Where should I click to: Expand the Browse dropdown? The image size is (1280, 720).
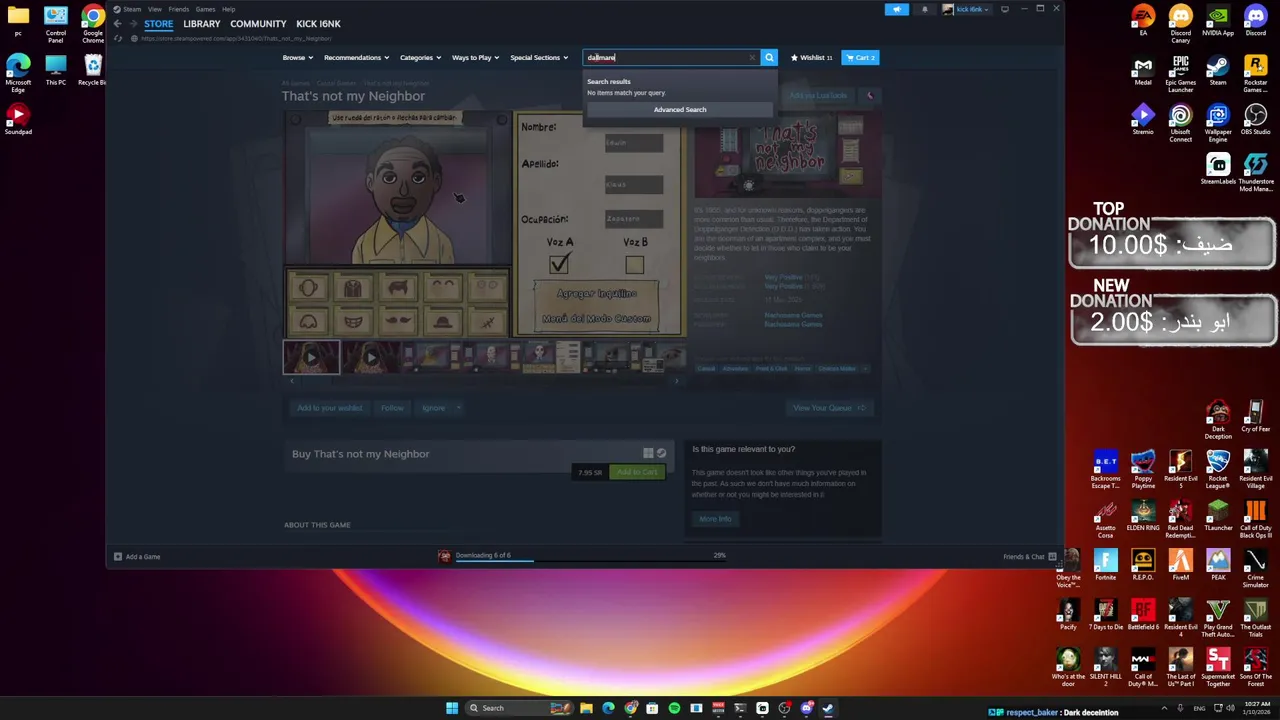297,58
